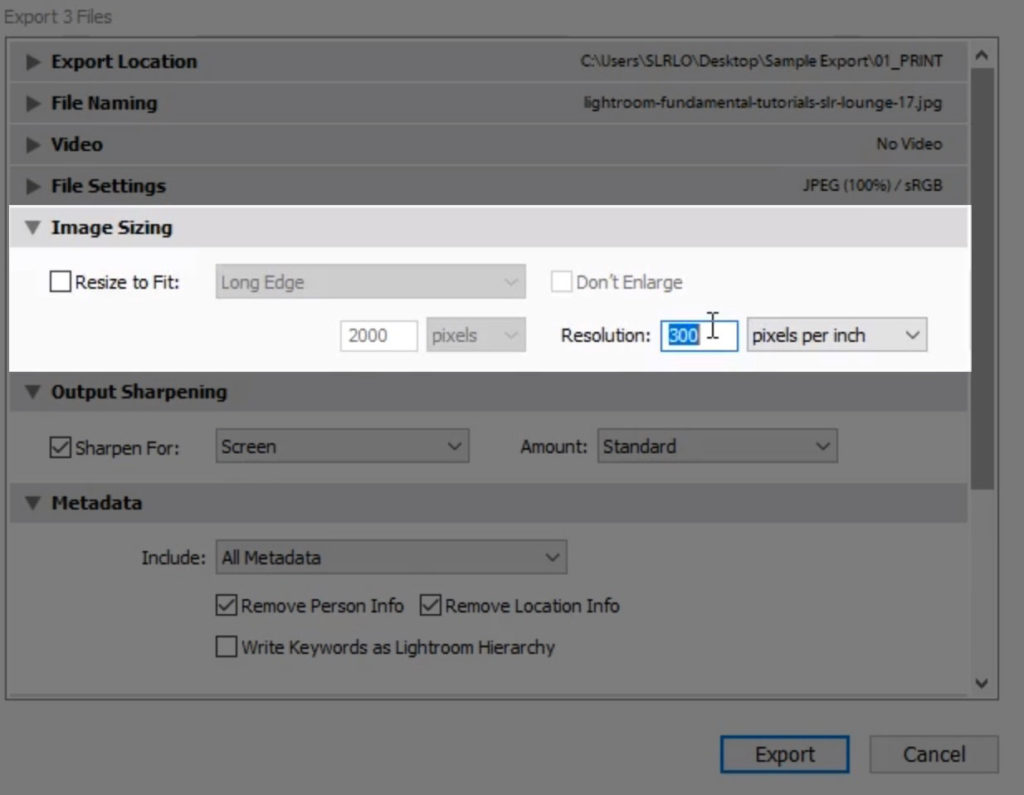Check Write Keywords as Lightroom Hierarchy

226,648
